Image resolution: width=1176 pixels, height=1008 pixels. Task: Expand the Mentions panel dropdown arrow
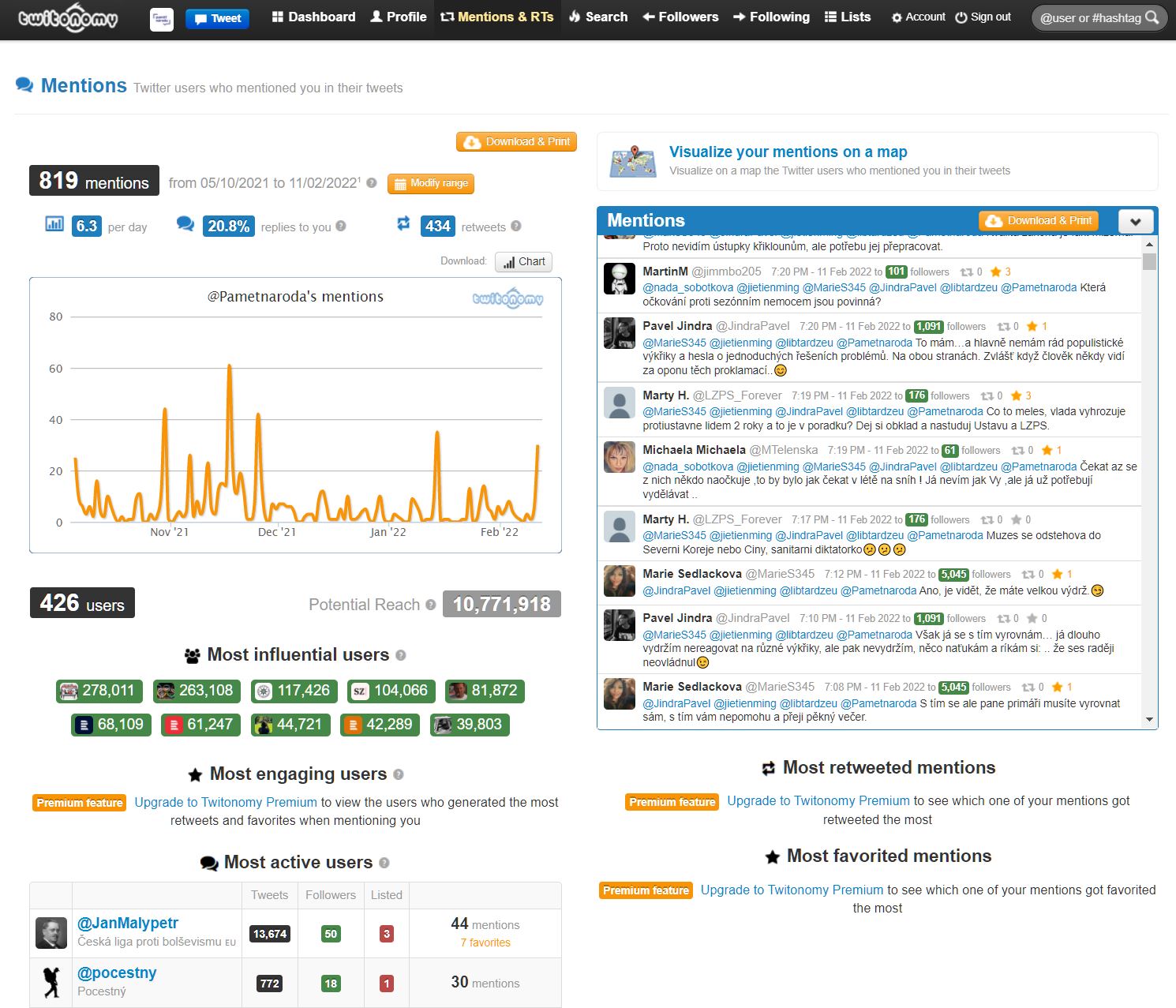[x=1136, y=221]
